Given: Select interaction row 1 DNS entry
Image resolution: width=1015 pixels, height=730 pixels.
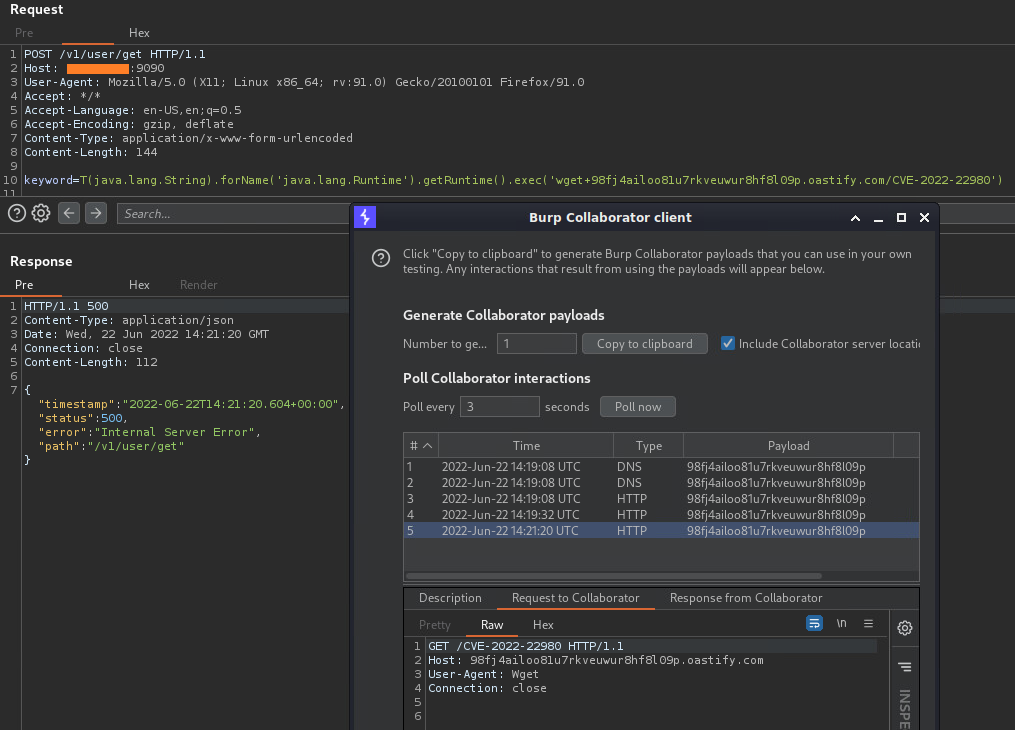Looking at the screenshot, I should coord(661,467).
